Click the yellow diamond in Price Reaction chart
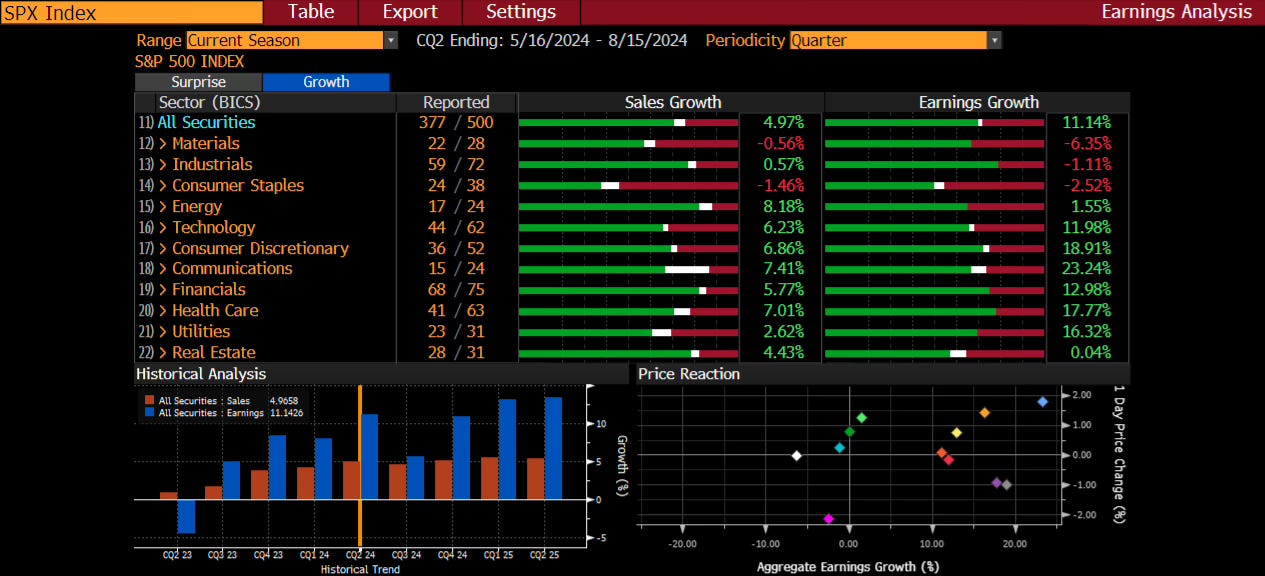This screenshot has height=576, width=1265. click(x=956, y=433)
